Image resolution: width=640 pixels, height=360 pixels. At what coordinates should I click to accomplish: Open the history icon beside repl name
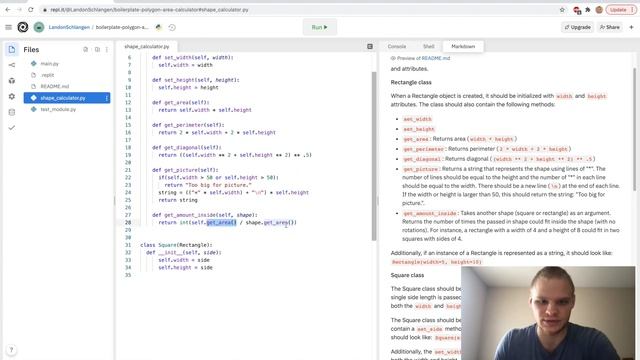(x=172, y=27)
